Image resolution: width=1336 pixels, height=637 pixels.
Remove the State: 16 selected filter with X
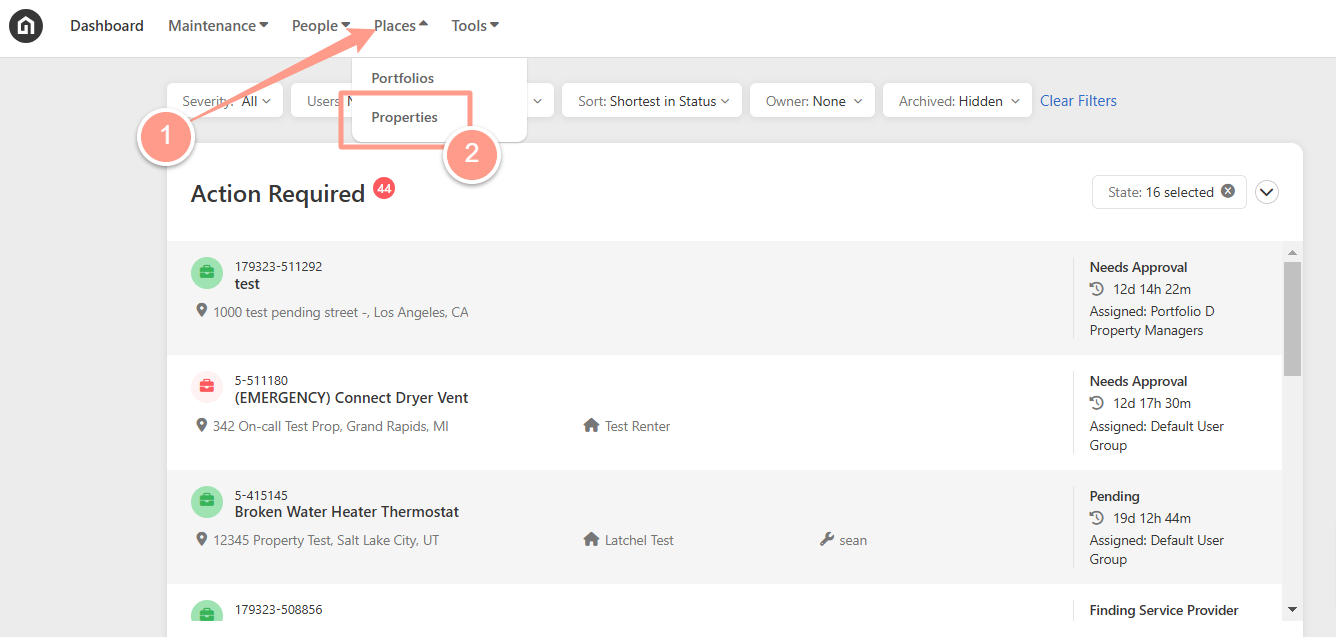1228,191
